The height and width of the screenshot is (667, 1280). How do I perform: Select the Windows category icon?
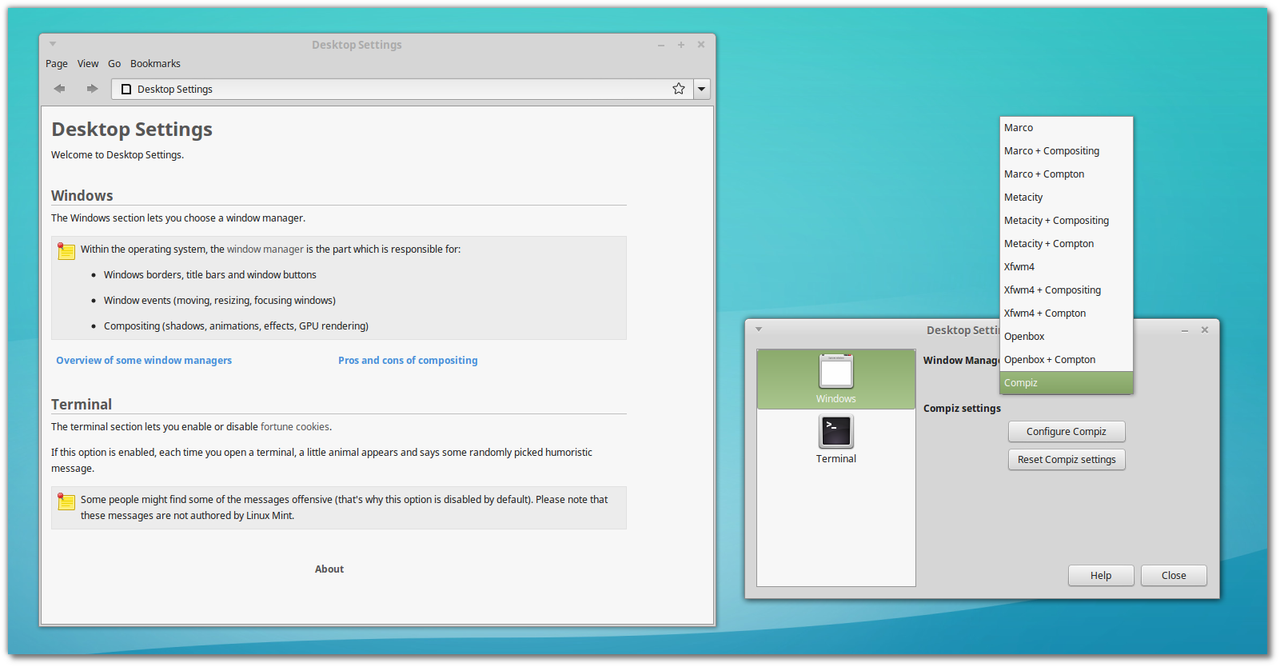tap(836, 379)
